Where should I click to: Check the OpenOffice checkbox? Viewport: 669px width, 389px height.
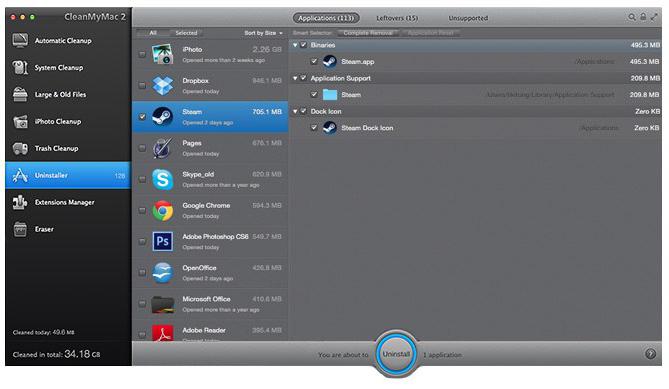142,273
